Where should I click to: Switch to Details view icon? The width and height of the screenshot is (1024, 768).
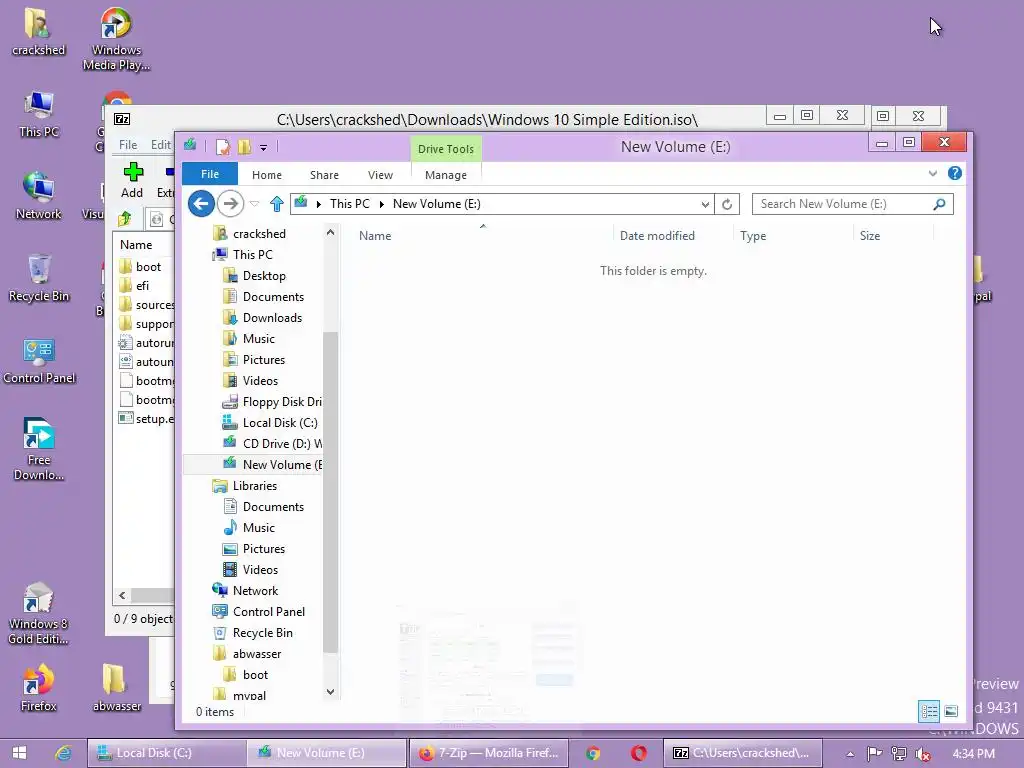click(x=929, y=711)
